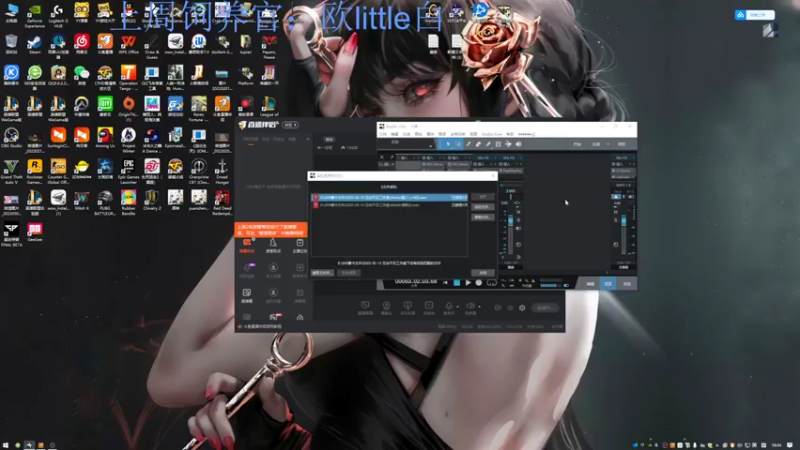Open the WPS Office desktop icon
The height and width of the screenshot is (450, 800).
(129, 44)
